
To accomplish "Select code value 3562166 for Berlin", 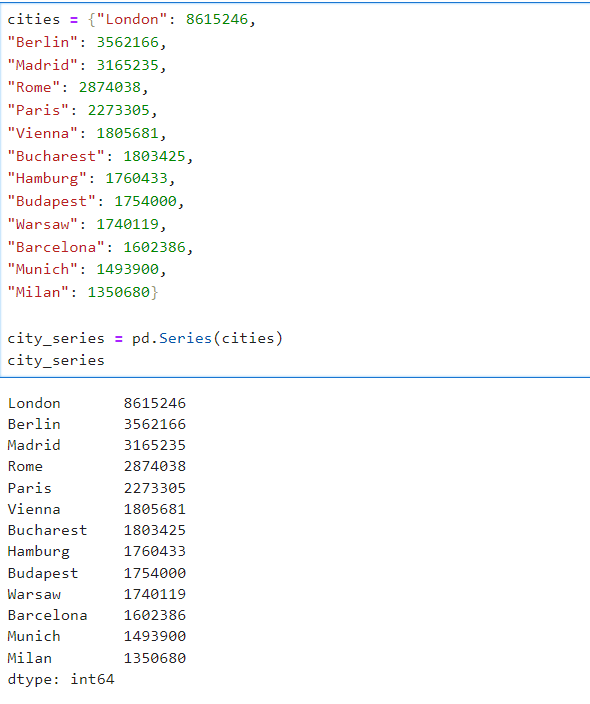I will [x=128, y=42].
